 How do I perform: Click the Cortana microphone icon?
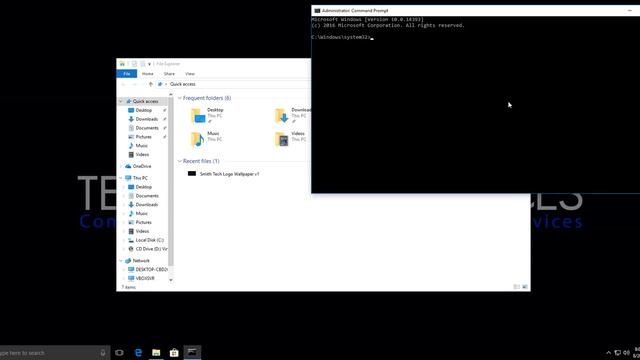103,353
